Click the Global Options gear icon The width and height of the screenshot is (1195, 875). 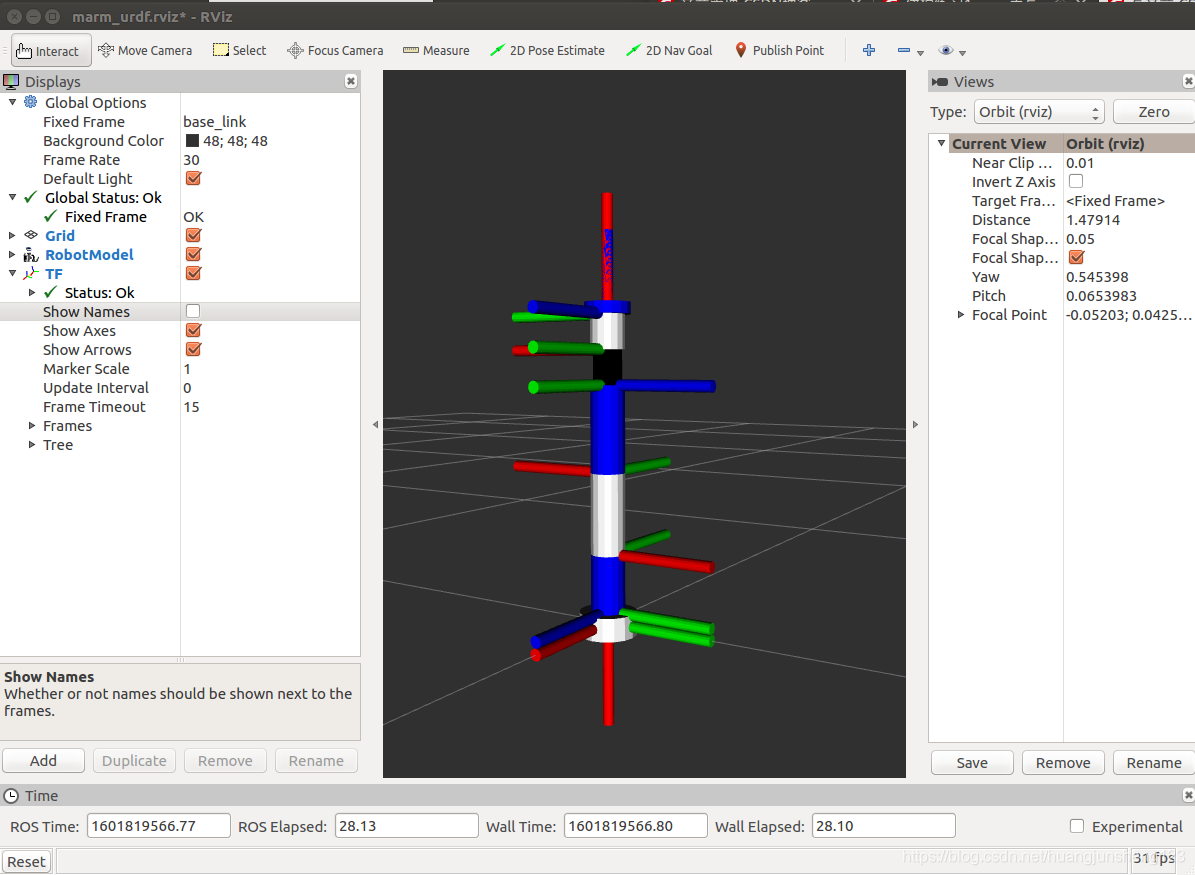pos(31,102)
